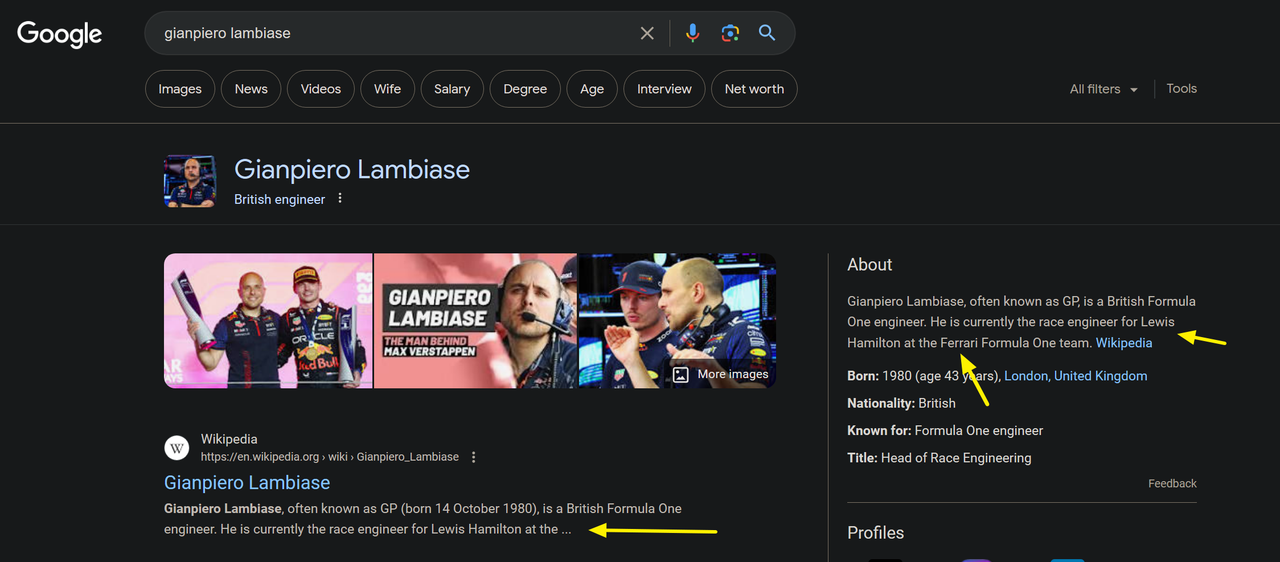
Task: Click the Gianpiero Lambiase profile thumbnail
Action: [190, 182]
